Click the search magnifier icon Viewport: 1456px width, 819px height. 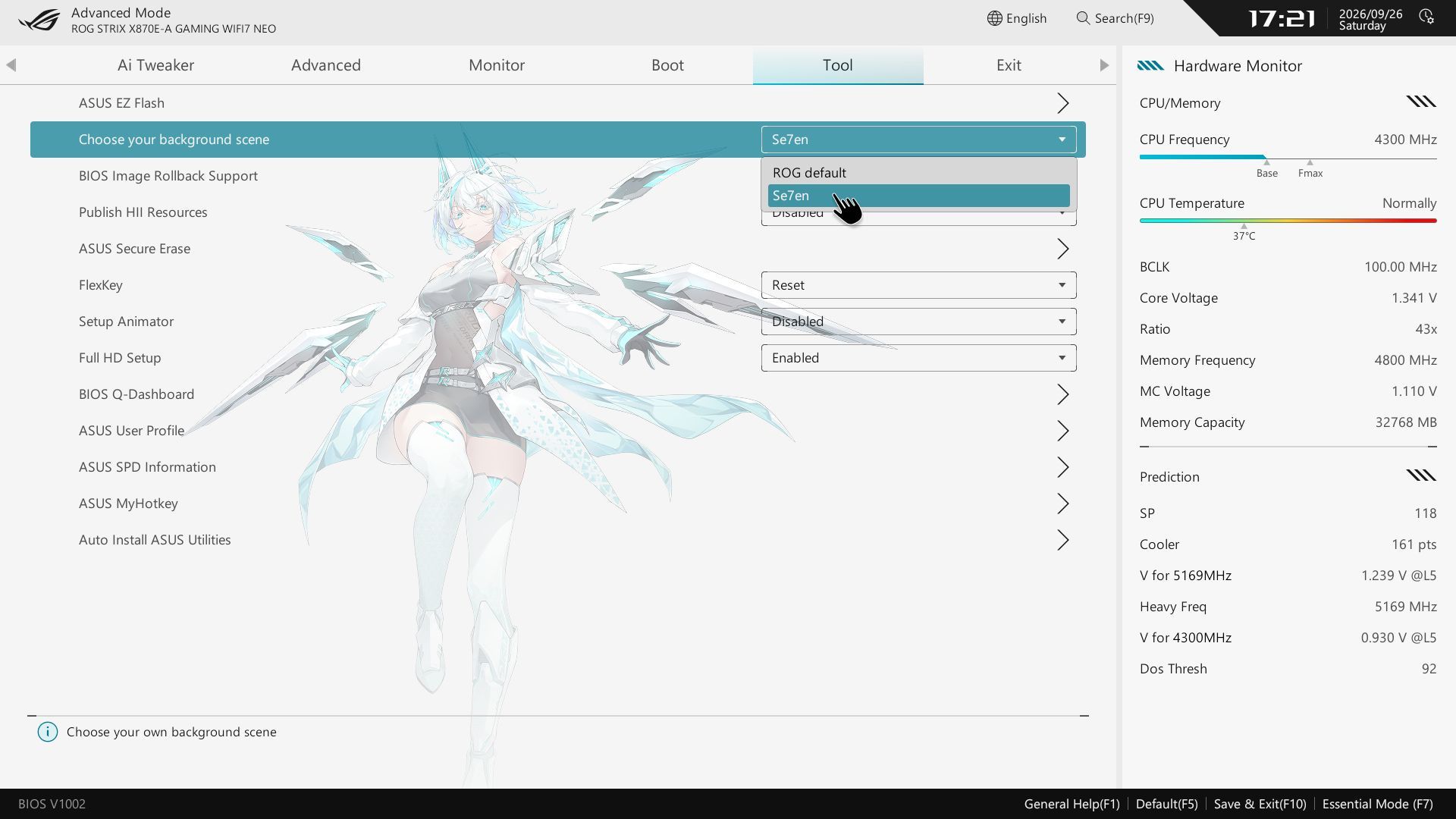point(1083,18)
